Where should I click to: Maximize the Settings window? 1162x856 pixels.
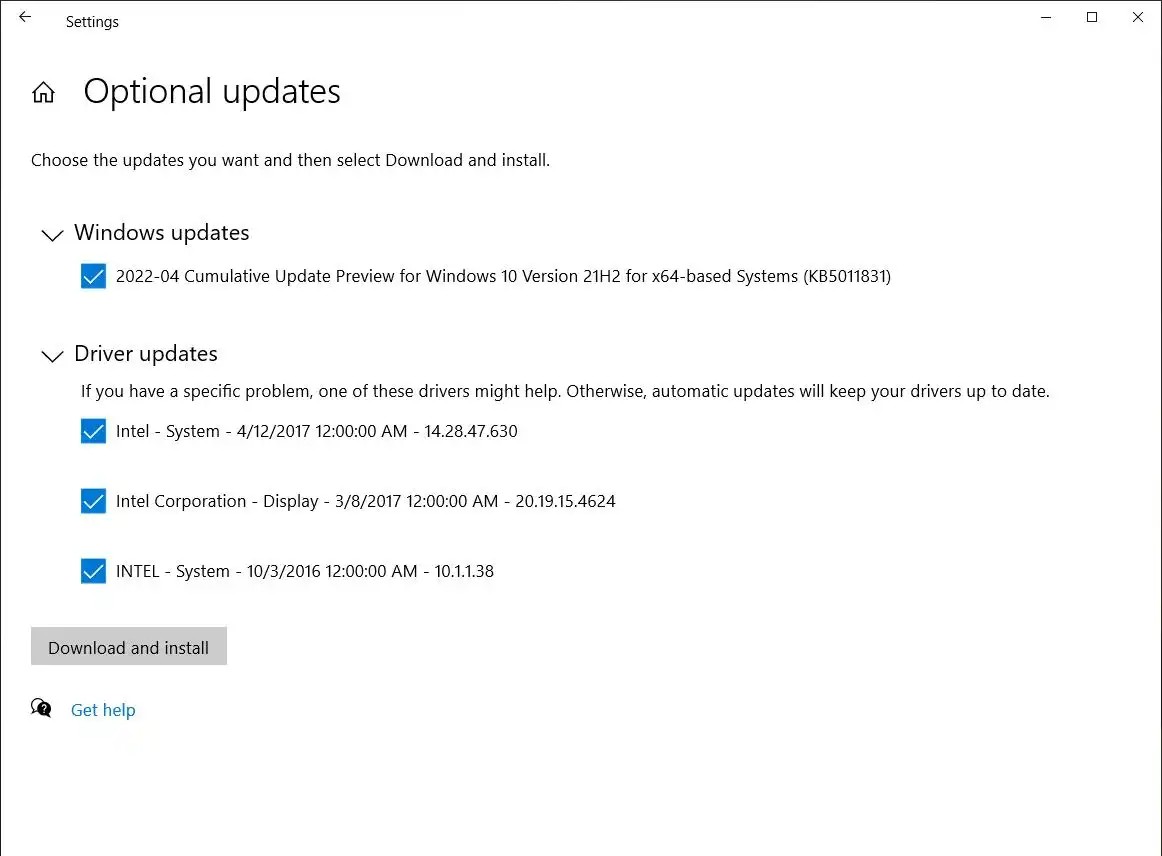click(x=1092, y=18)
